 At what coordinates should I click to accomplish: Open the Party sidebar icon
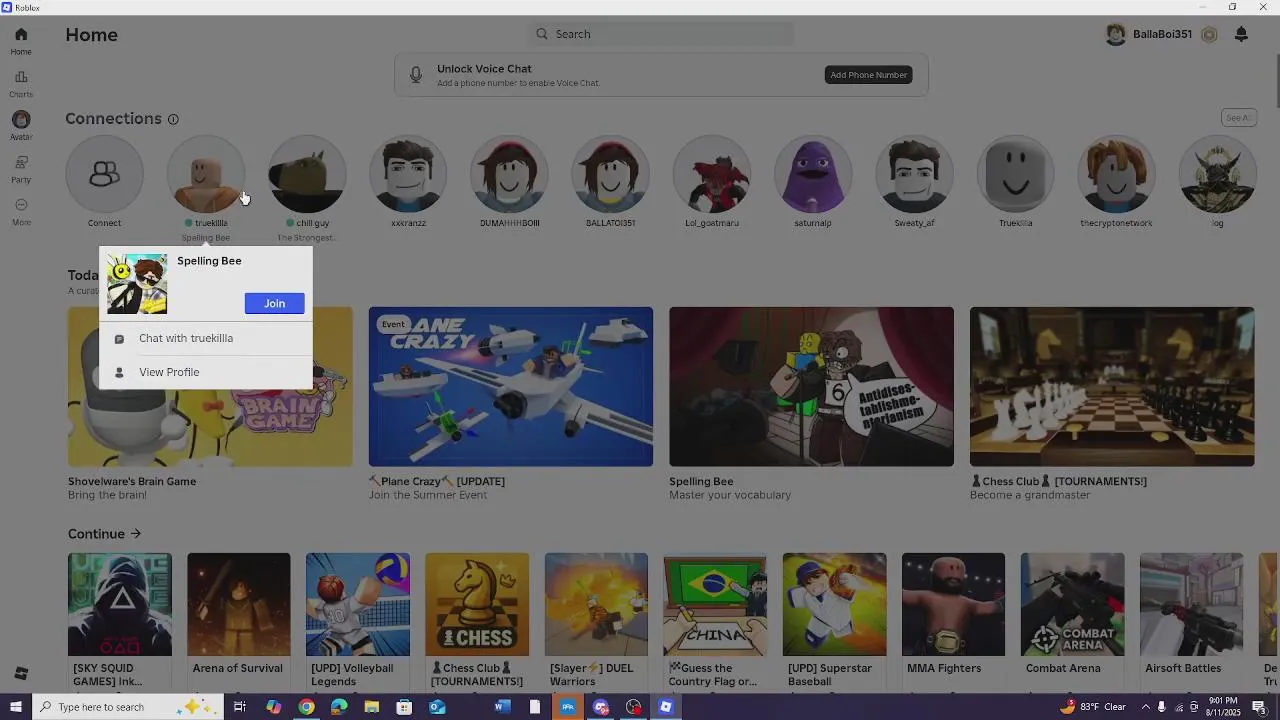point(21,162)
